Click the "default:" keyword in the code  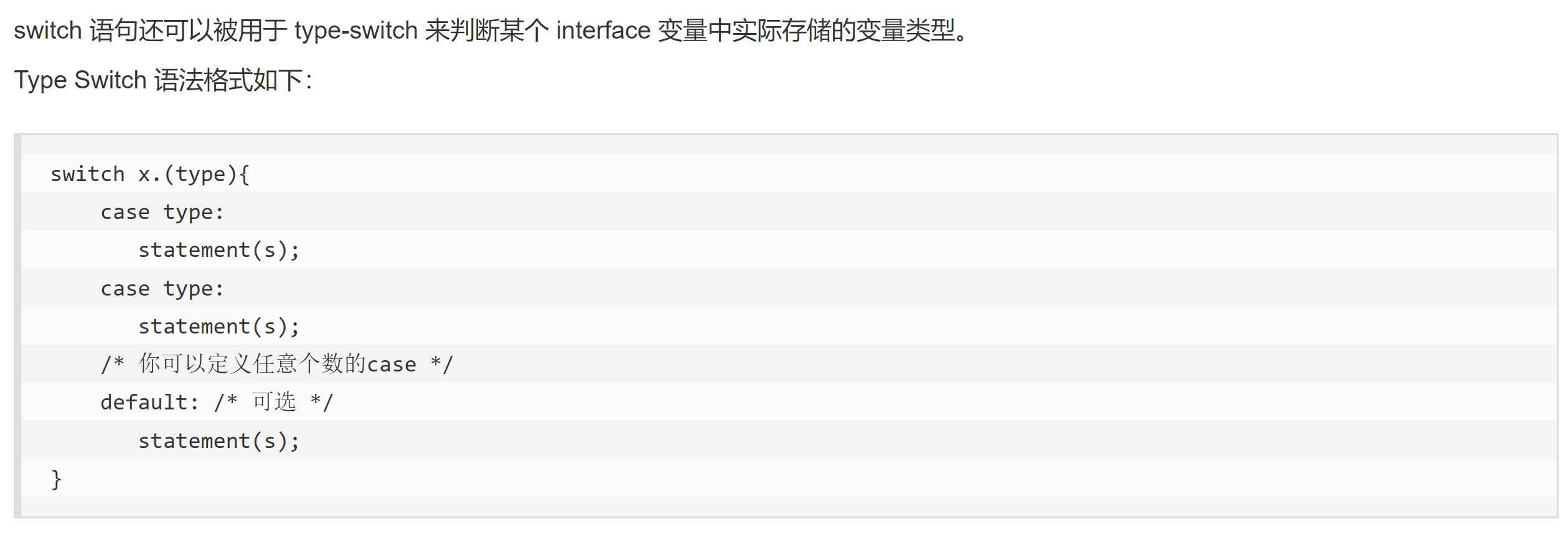pos(149,403)
